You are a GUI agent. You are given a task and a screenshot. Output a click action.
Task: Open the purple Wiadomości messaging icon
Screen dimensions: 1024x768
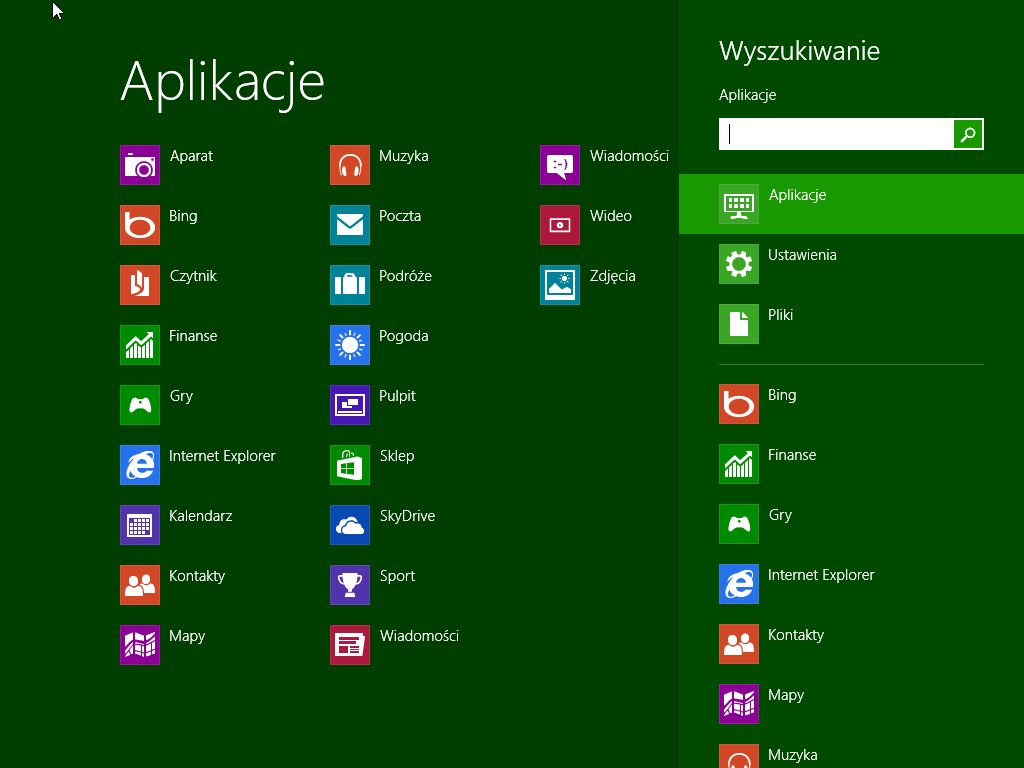click(x=560, y=165)
